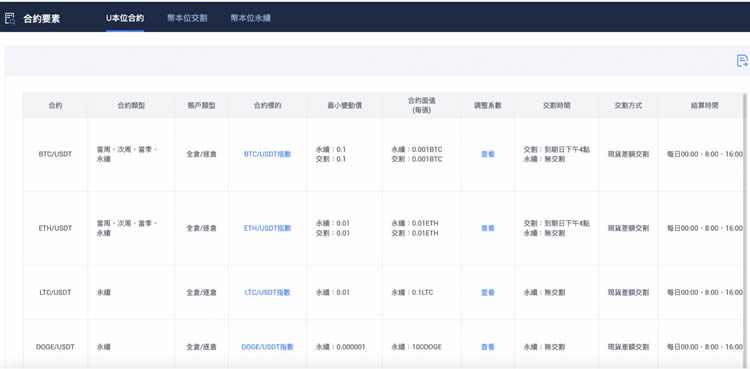Click 全倉/逐倉 in the BTC/USDT row
The image size is (750, 369).
(x=201, y=154)
